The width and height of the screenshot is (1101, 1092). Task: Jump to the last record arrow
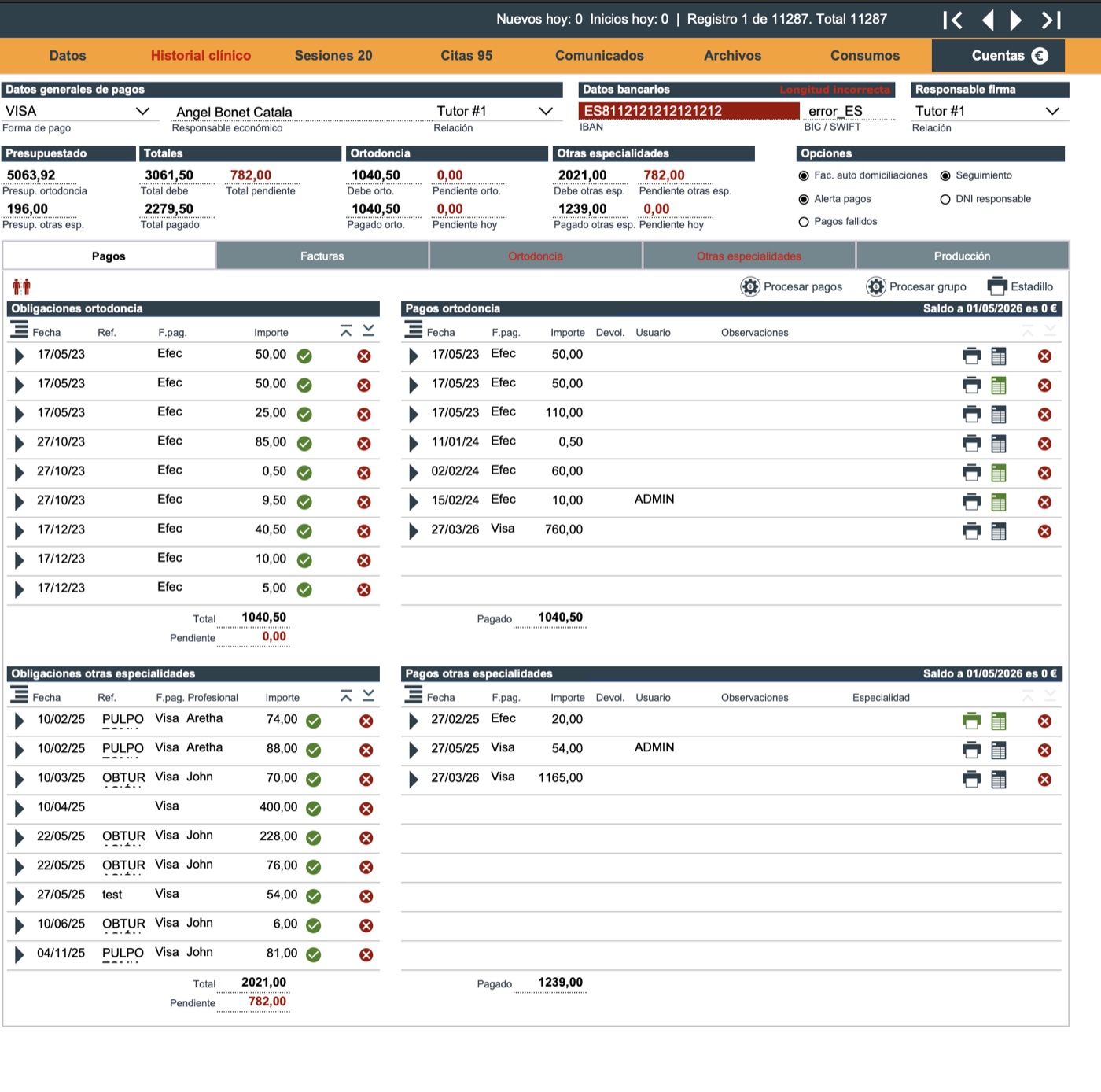click(x=1051, y=20)
